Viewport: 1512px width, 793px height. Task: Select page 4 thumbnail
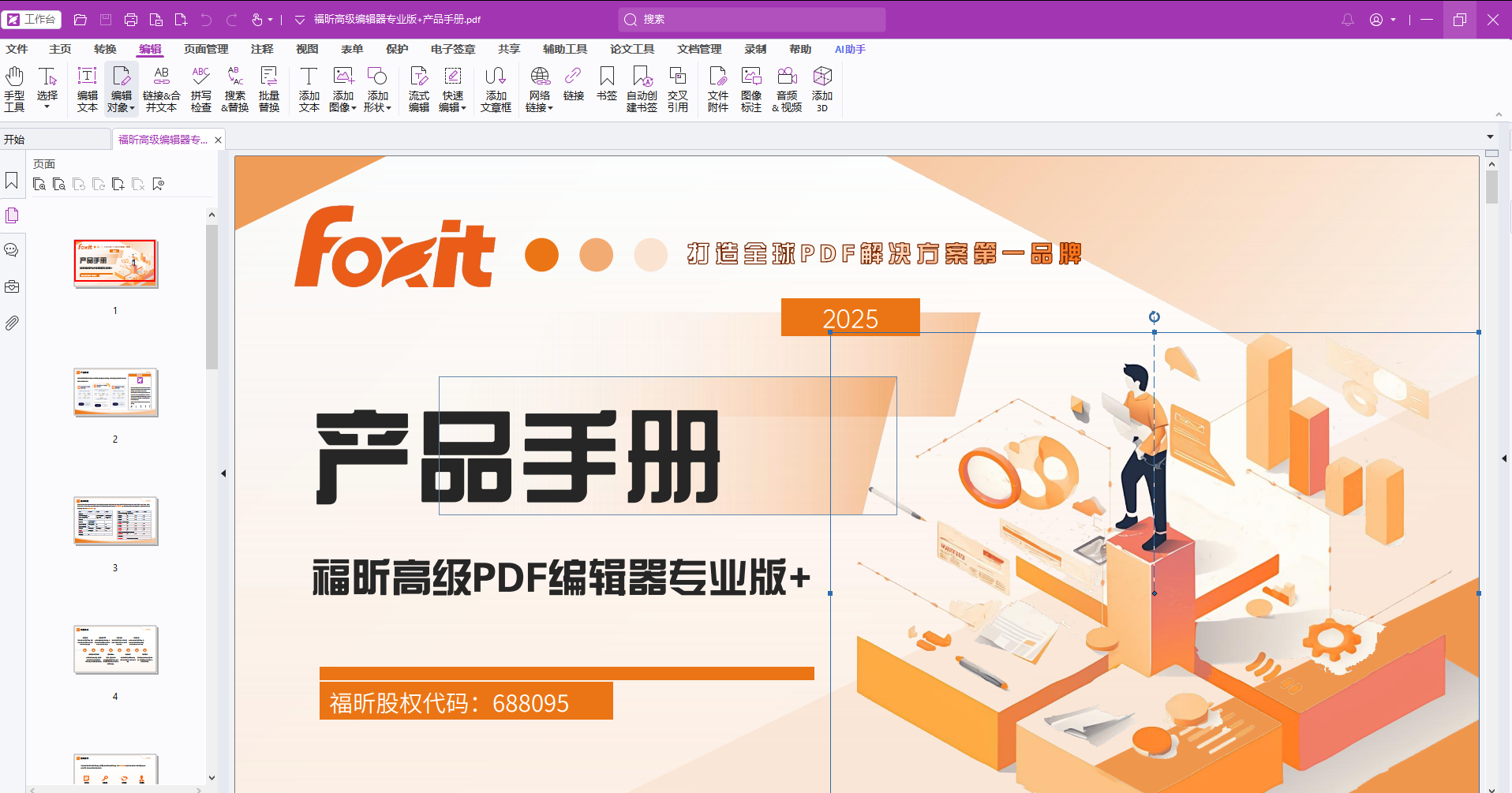[x=116, y=649]
